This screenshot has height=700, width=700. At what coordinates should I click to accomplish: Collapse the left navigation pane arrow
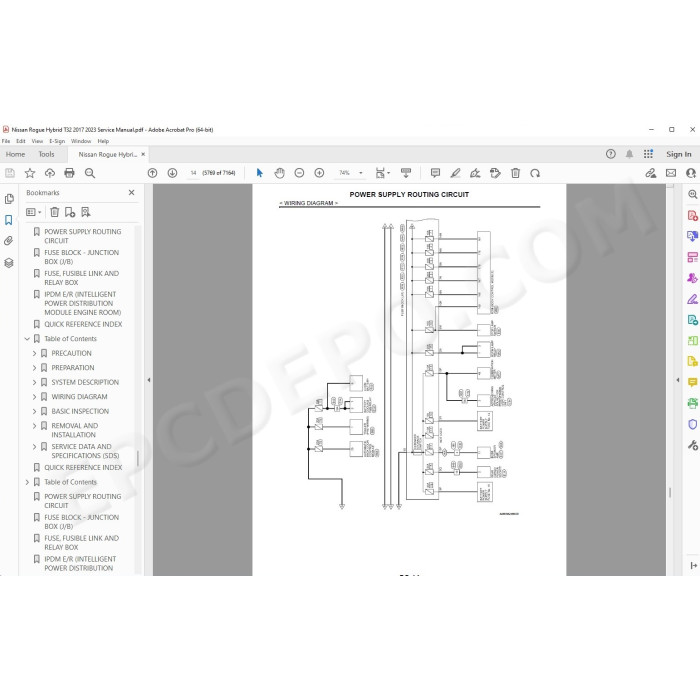[x=149, y=380]
